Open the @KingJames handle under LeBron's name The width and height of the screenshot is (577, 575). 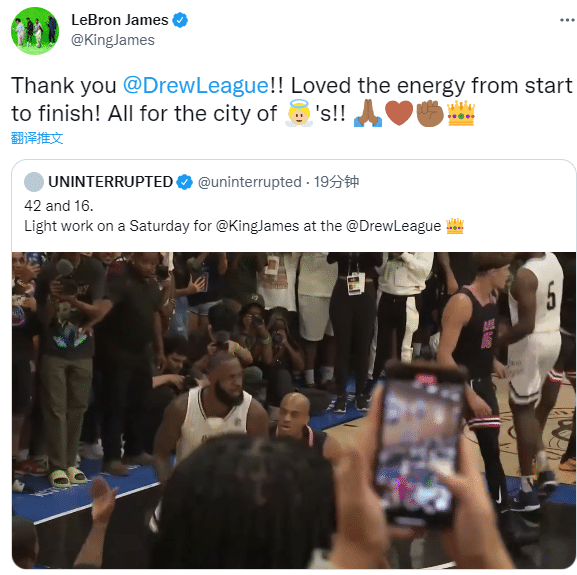[x=113, y=40]
